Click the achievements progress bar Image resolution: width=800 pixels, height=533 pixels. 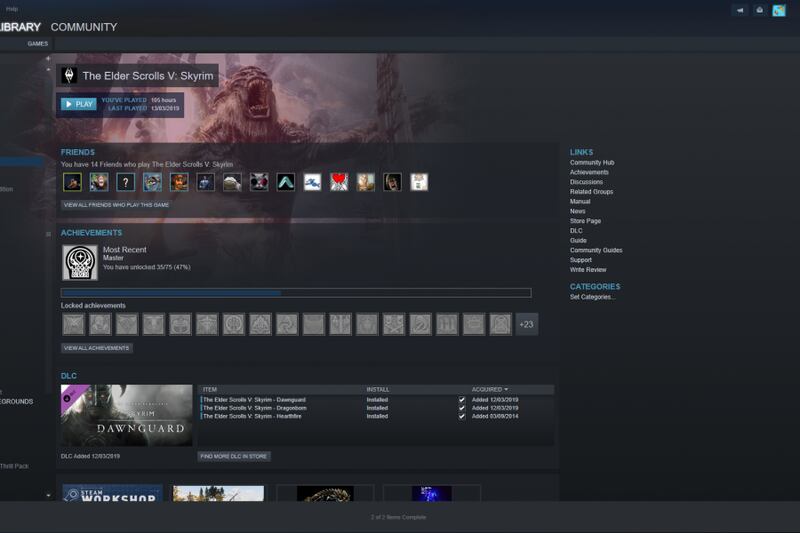pyautogui.click(x=296, y=293)
